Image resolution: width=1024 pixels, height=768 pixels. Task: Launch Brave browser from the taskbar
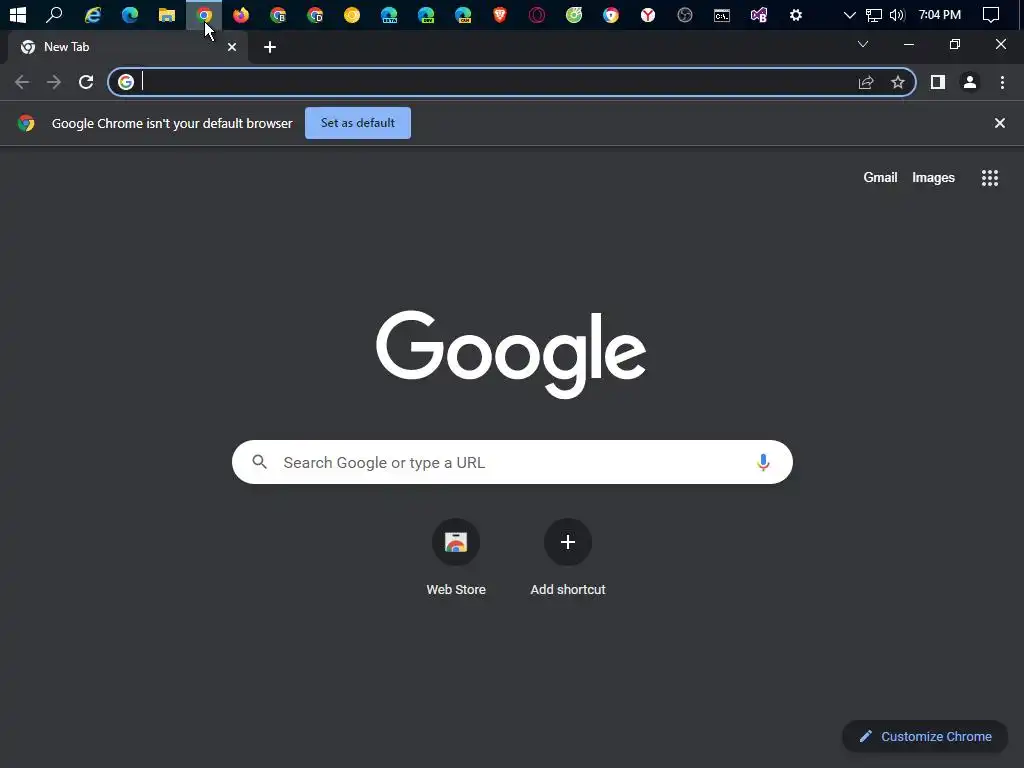500,14
